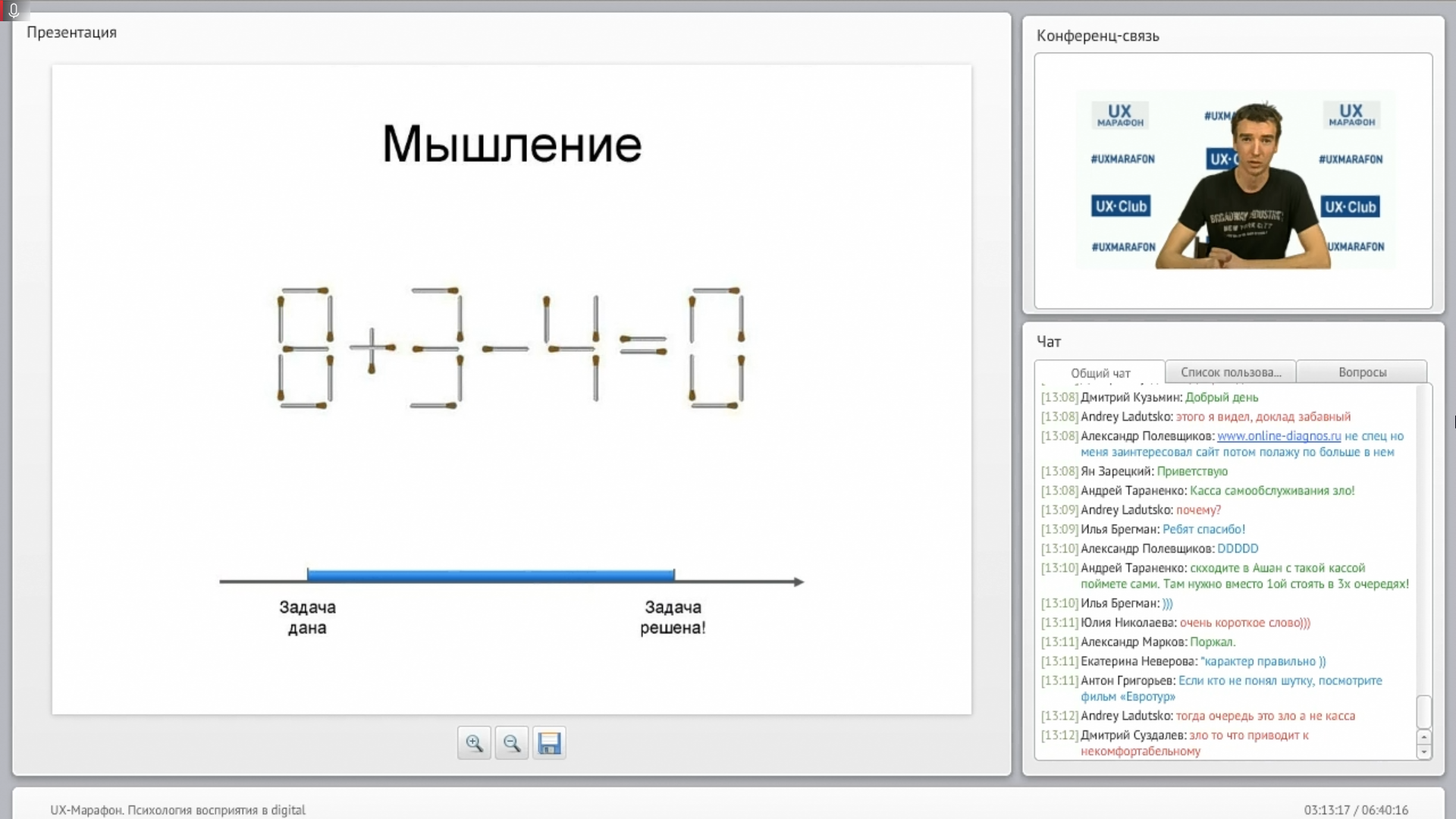Click the zoom in magnifier icon
Image resolution: width=1456 pixels, height=819 pixels.
(x=474, y=743)
